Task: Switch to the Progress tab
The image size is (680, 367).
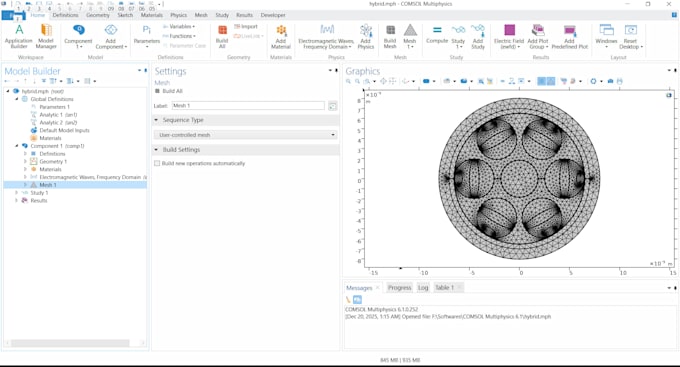Action: tap(399, 288)
